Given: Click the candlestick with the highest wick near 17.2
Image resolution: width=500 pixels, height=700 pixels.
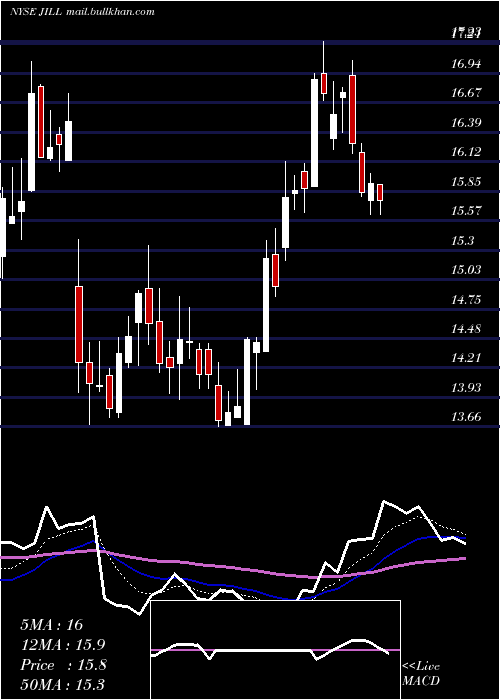Looking at the screenshot, I should coord(324,83).
